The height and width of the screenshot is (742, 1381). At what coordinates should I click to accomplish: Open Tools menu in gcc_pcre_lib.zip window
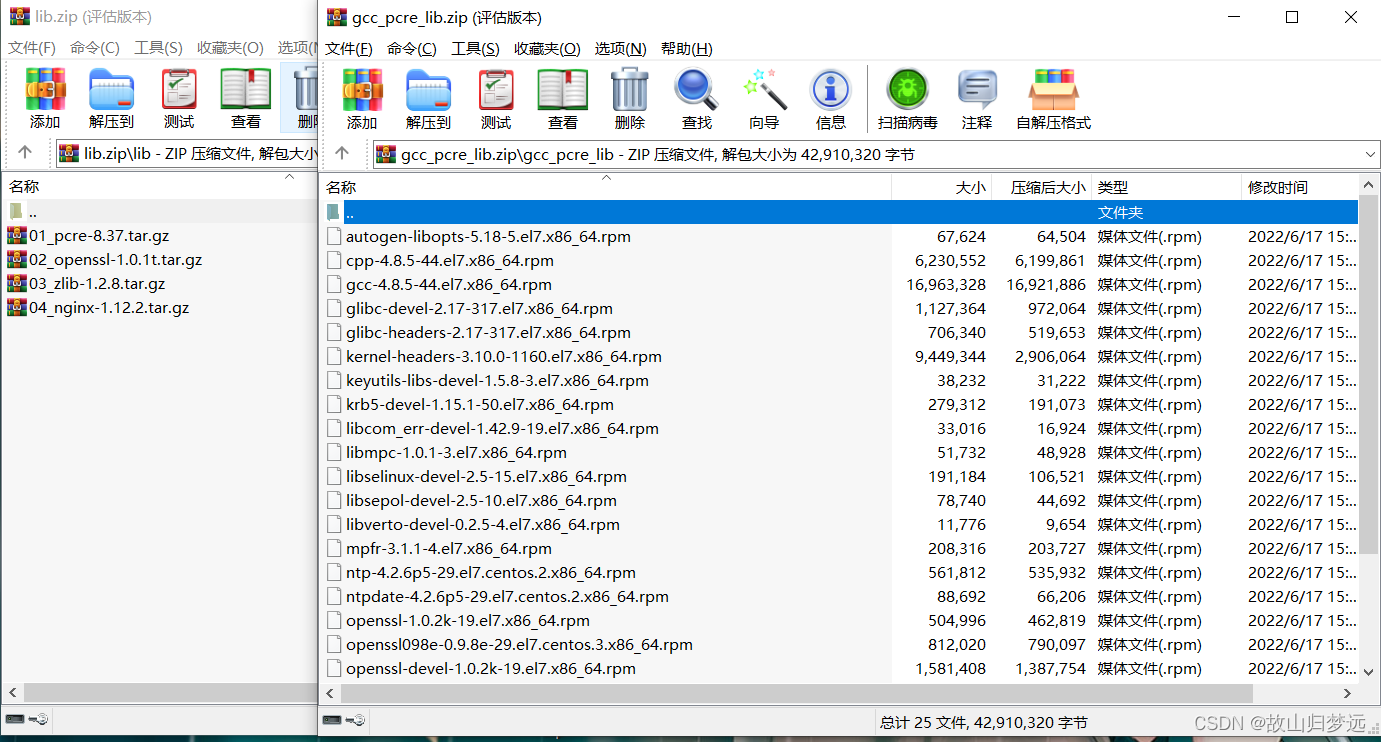[x=475, y=49]
